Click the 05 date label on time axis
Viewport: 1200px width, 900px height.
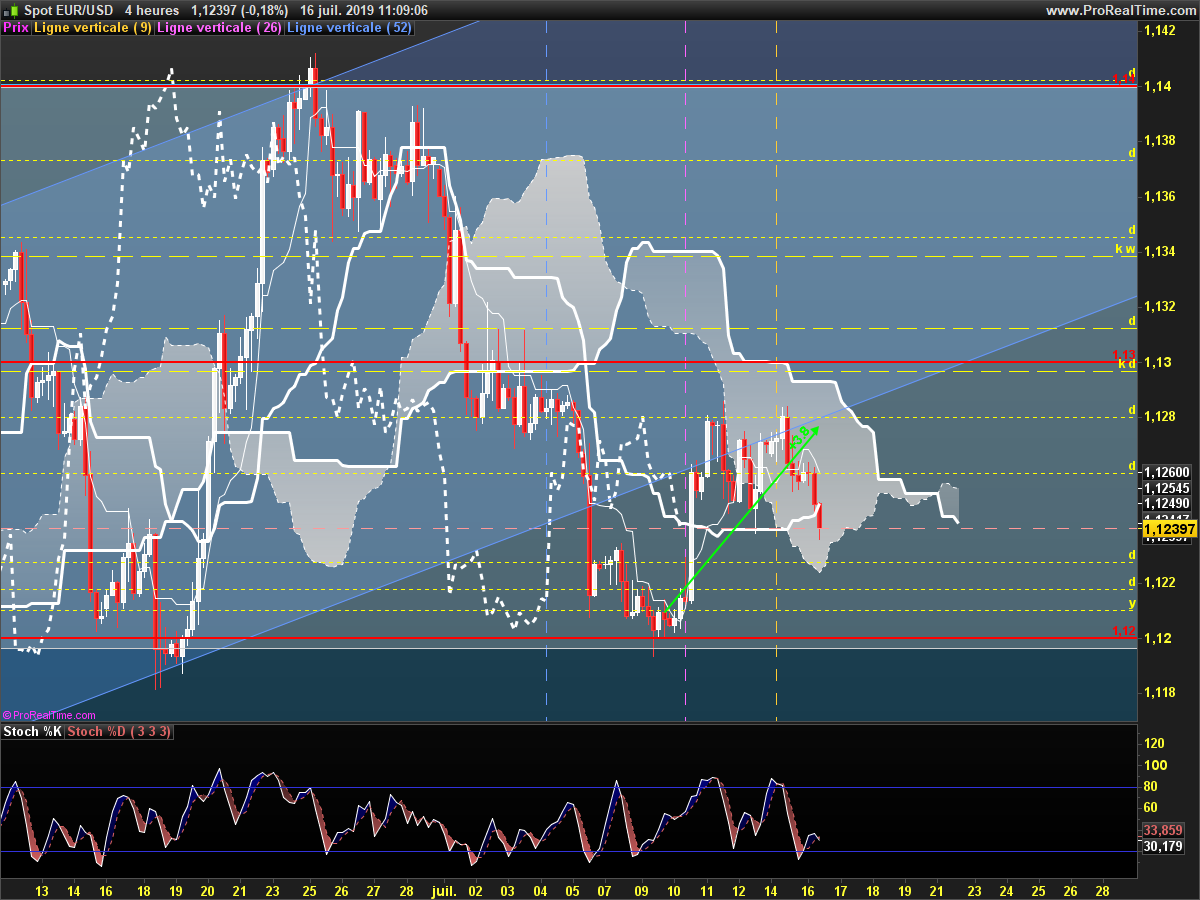tap(573, 890)
